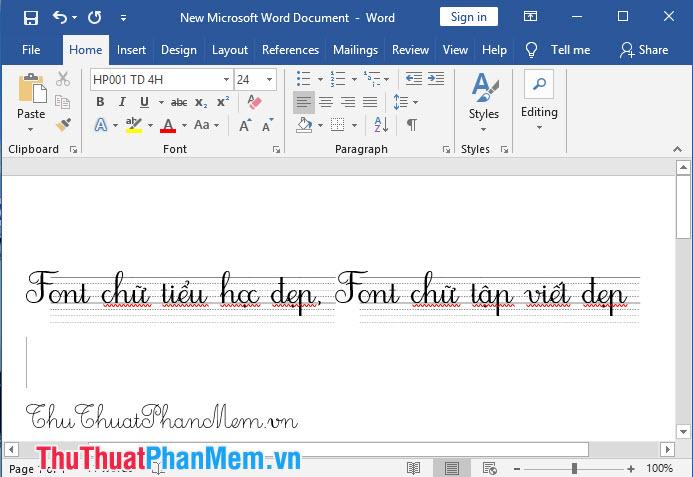The width and height of the screenshot is (693, 477).
Task: Toggle Bold formatting
Action: pyautogui.click(x=100, y=102)
